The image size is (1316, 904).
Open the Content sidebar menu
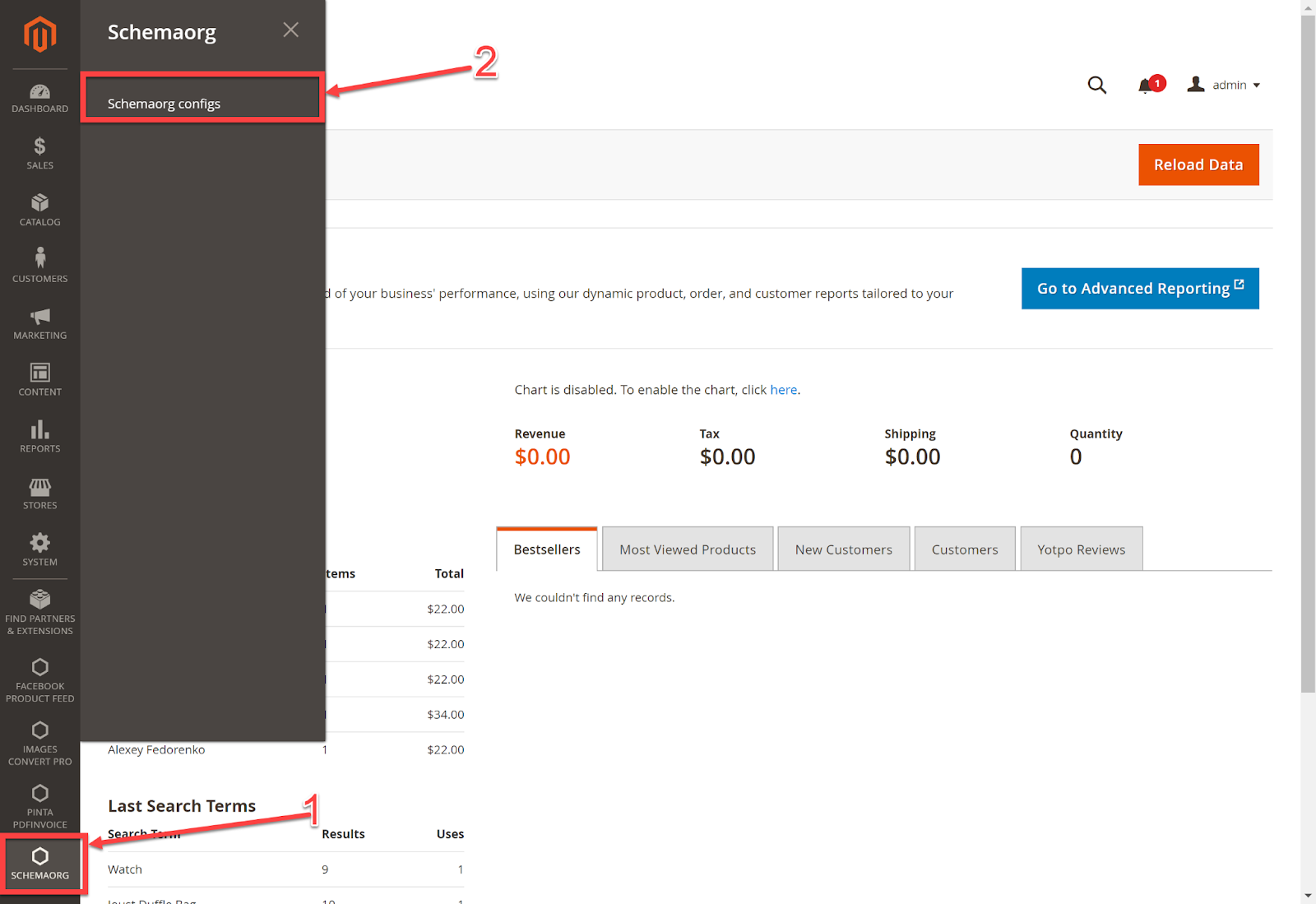(39, 381)
